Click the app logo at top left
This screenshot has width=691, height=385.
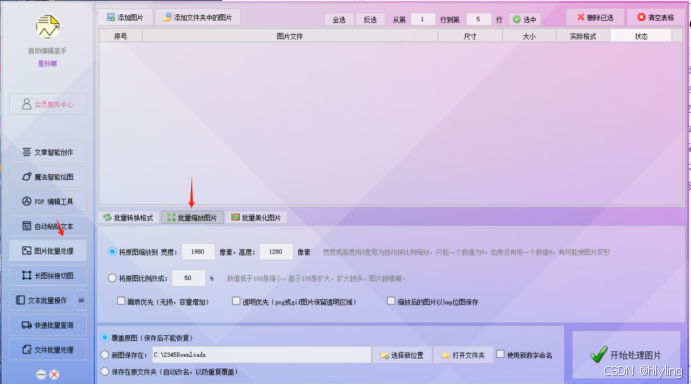48,26
